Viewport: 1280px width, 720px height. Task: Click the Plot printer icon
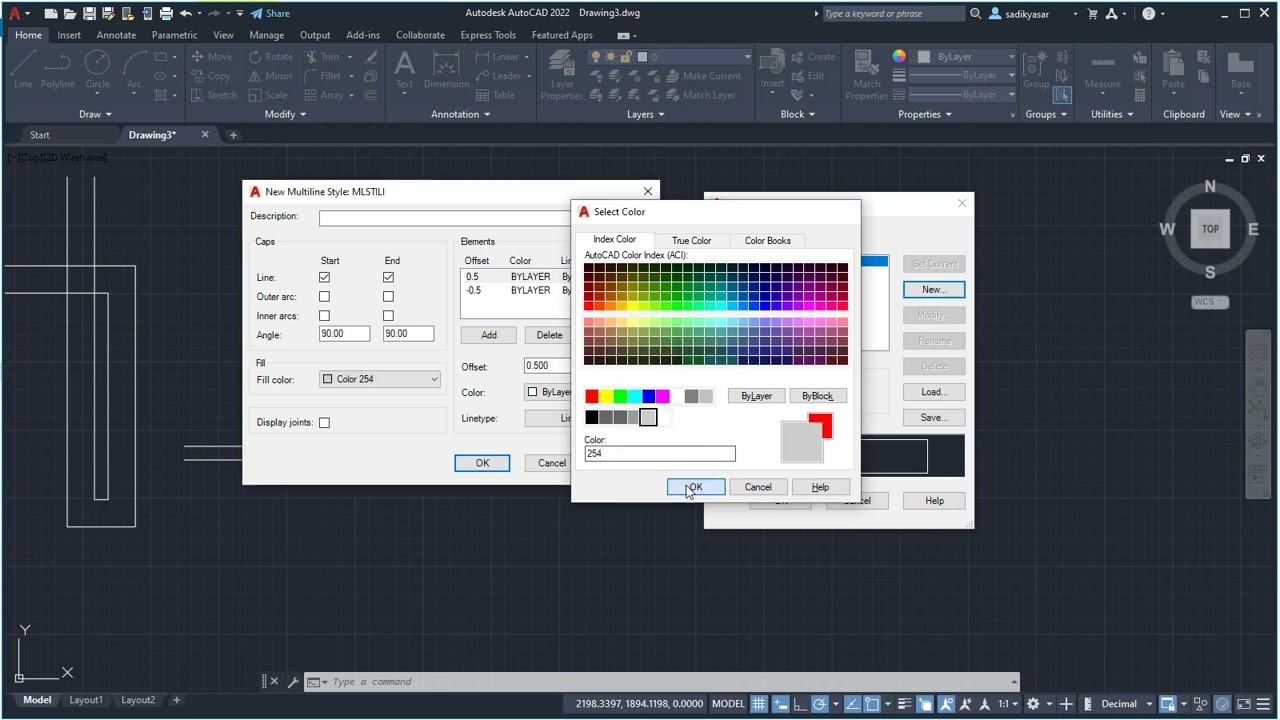click(x=166, y=14)
